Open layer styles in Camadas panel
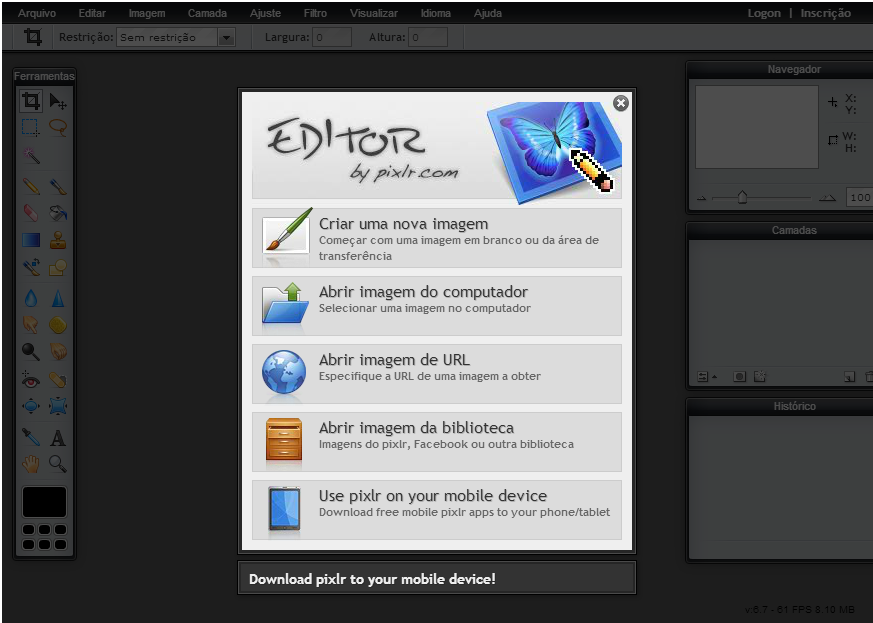 (x=760, y=377)
